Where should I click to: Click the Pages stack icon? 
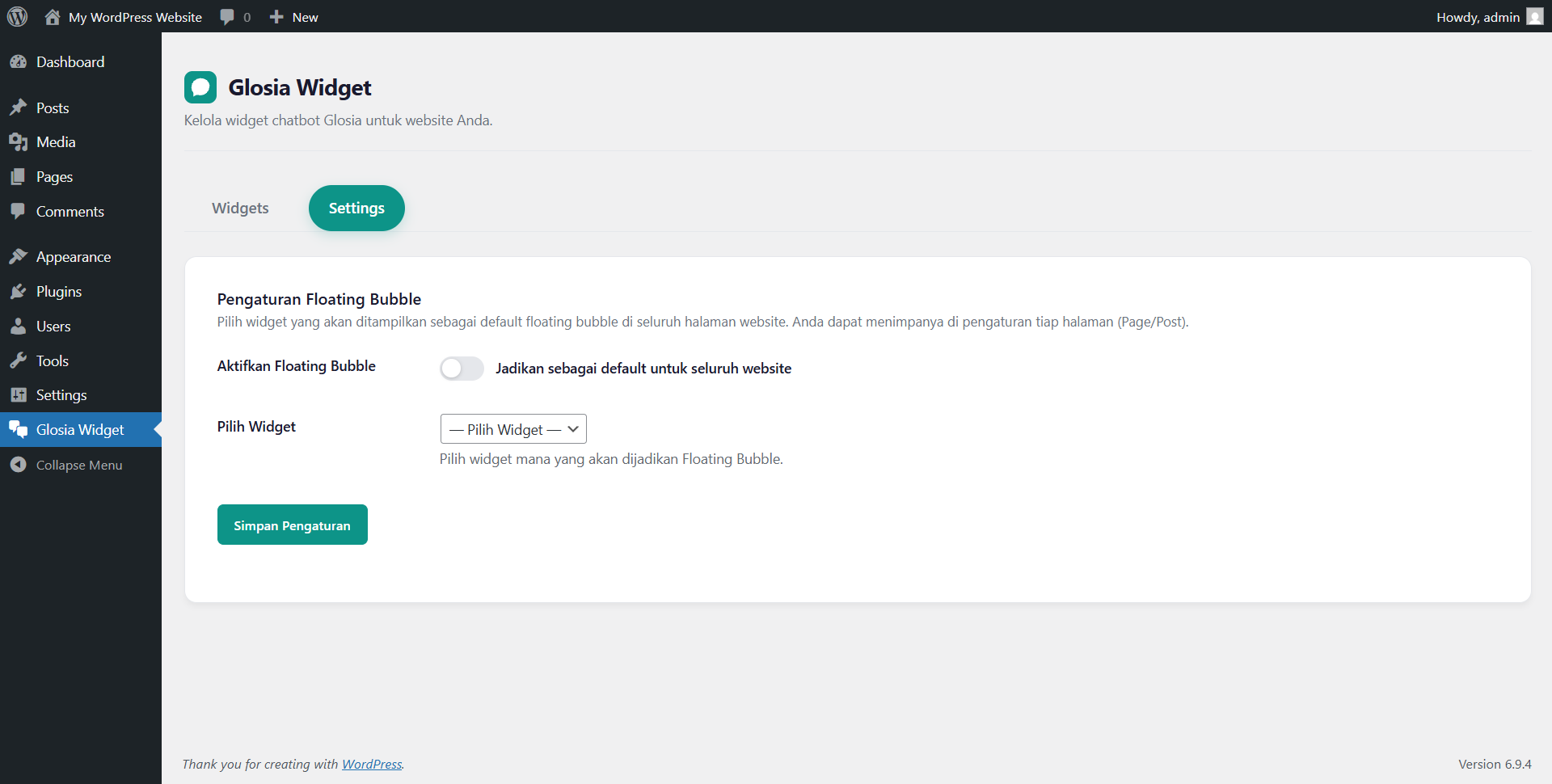[19, 177]
